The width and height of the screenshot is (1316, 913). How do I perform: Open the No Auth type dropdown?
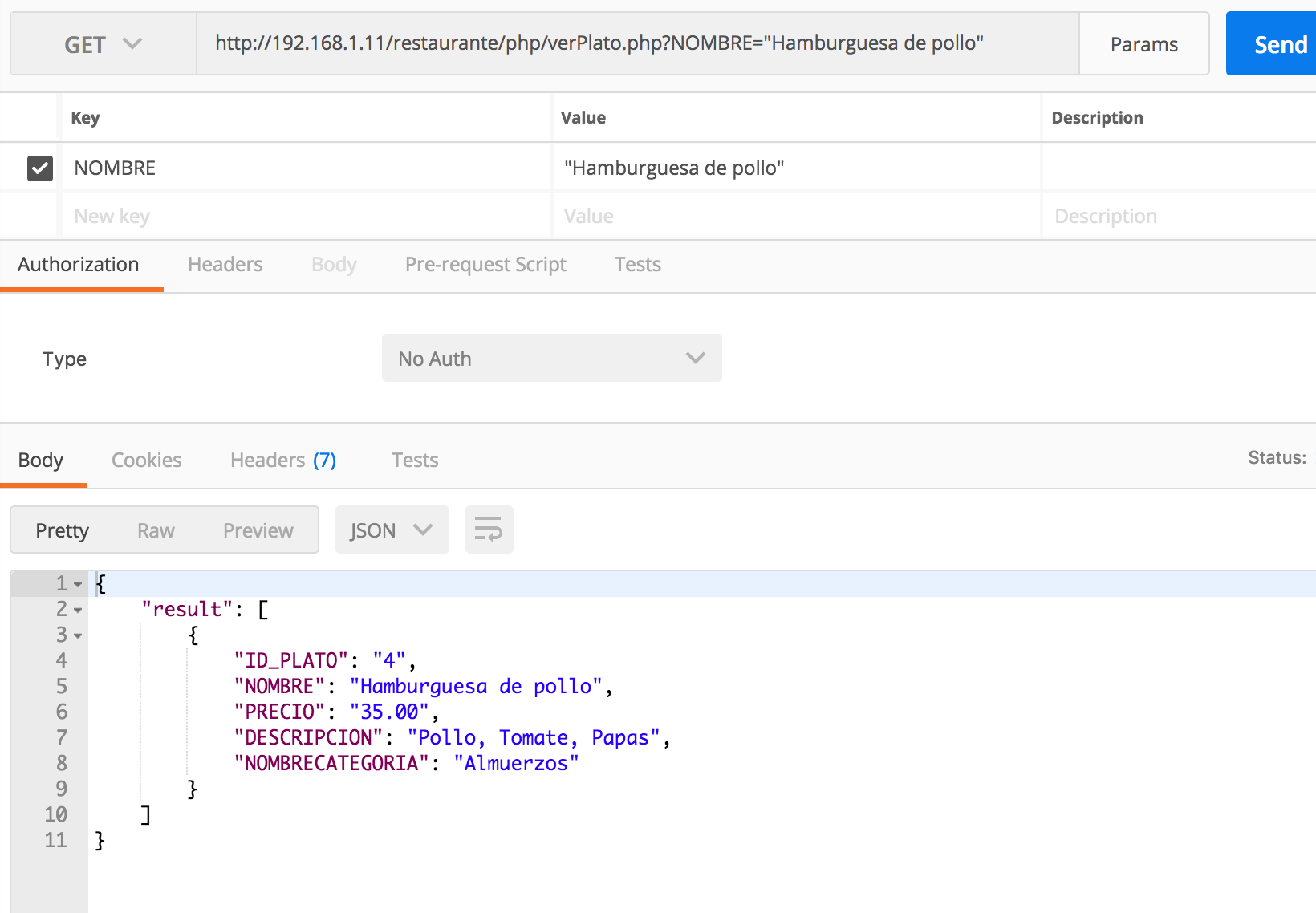tap(552, 358)
